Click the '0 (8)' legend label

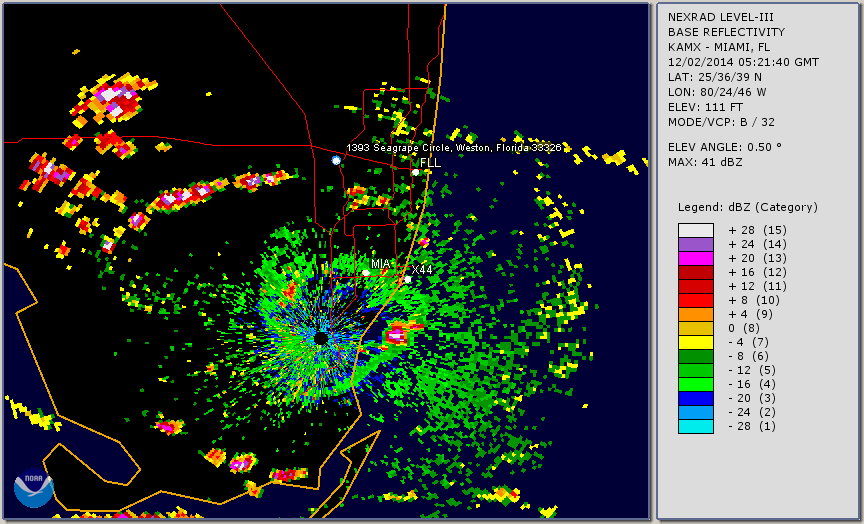tap(744, 328)
